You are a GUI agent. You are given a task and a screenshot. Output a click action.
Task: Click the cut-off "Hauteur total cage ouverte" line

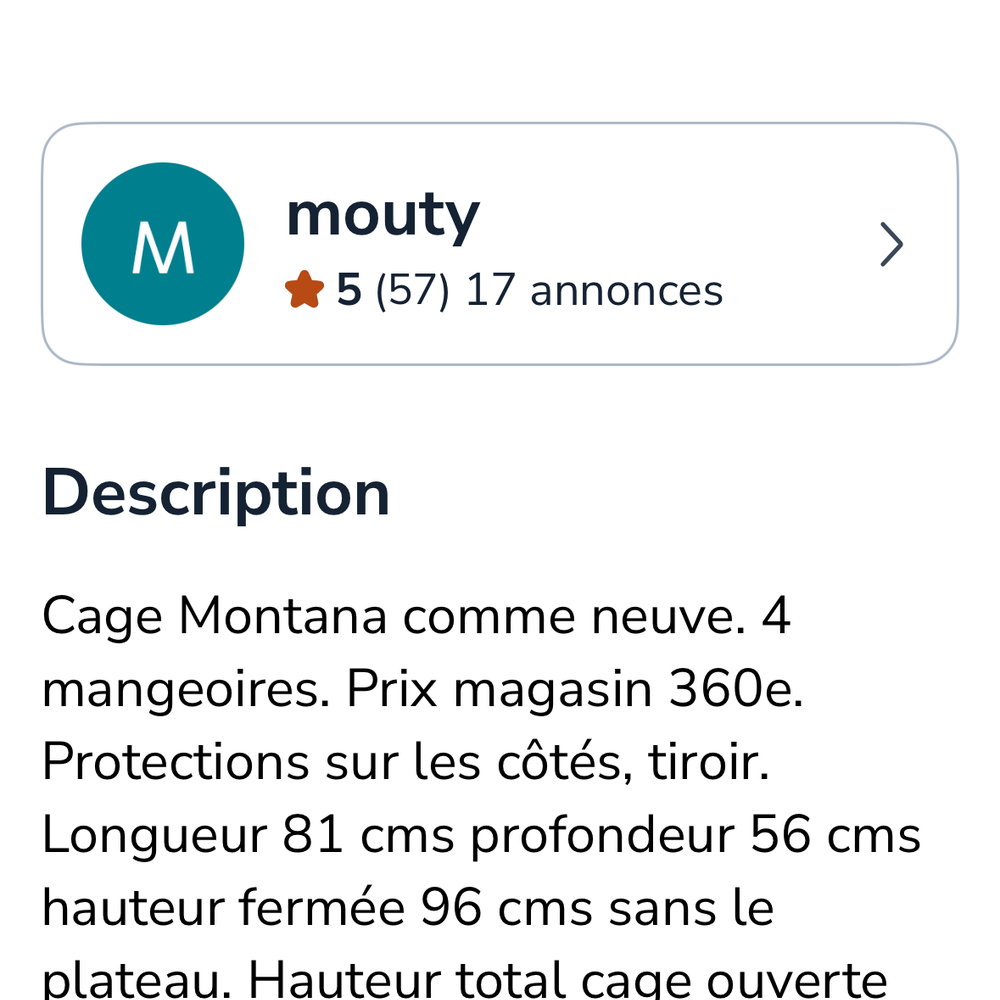pyautogui.click(x=568, y=982)
